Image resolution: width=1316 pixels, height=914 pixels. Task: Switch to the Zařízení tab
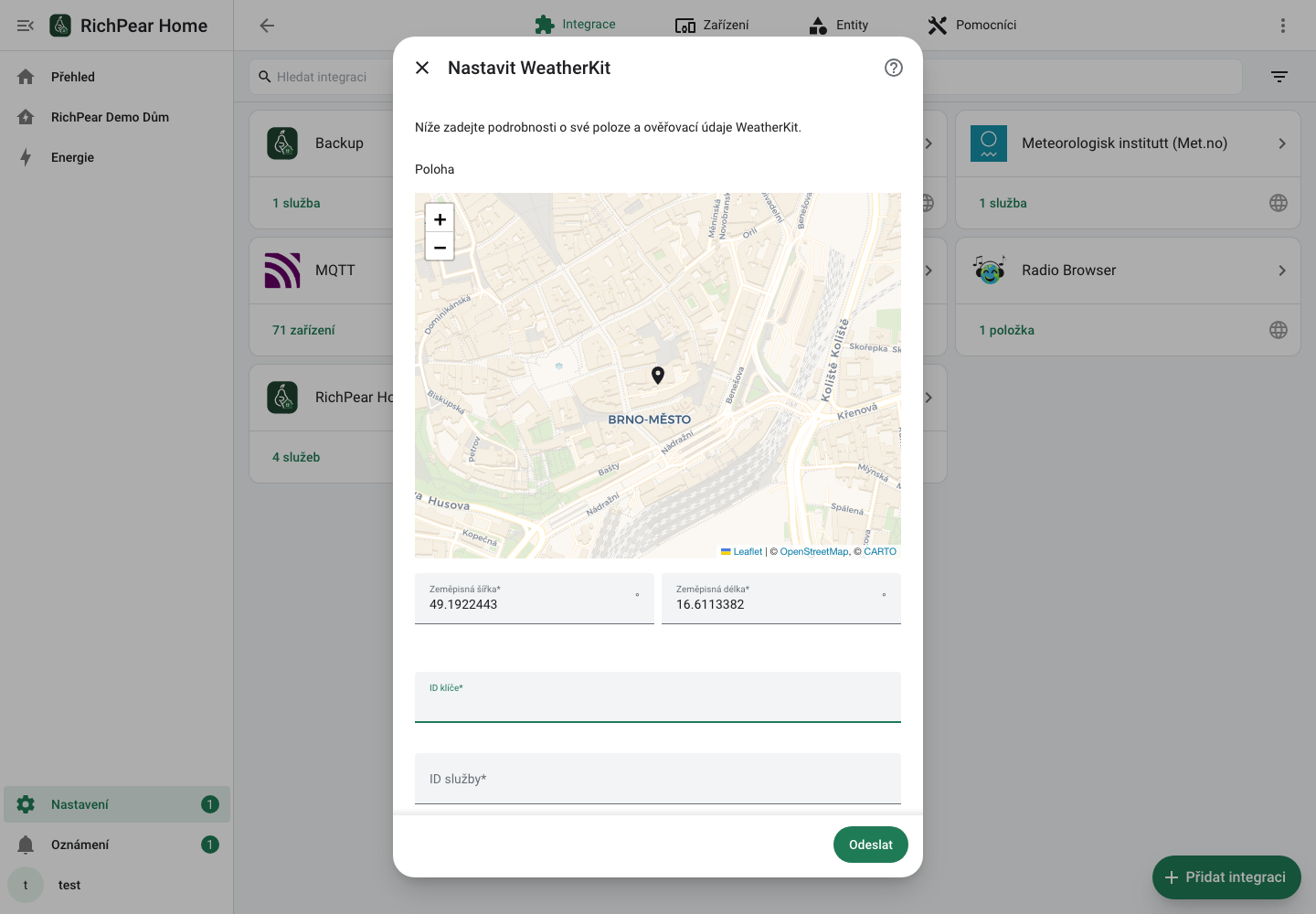(712, 25)
